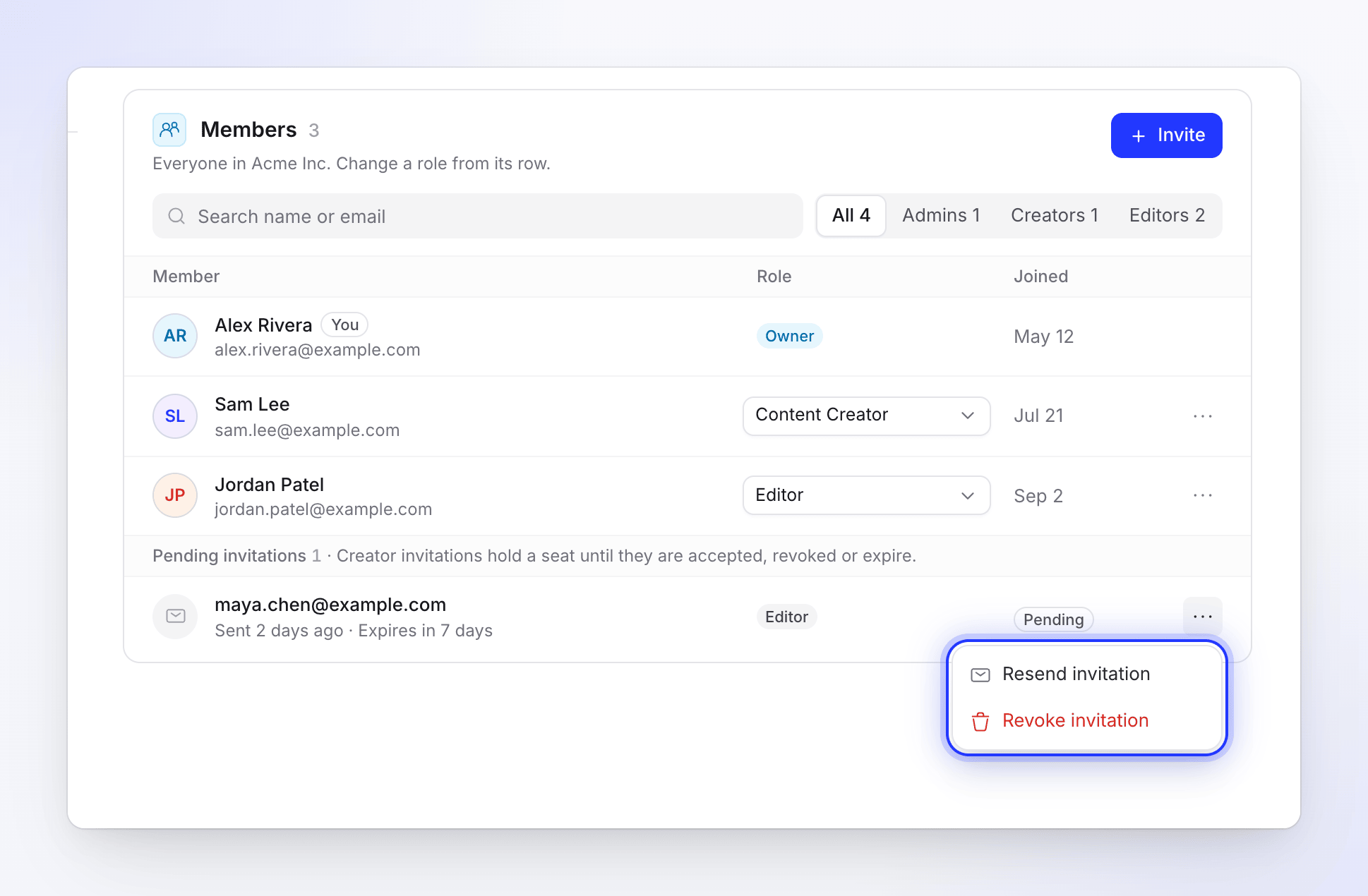Click the alex.rivera@example.com email

tap(317, 350)
